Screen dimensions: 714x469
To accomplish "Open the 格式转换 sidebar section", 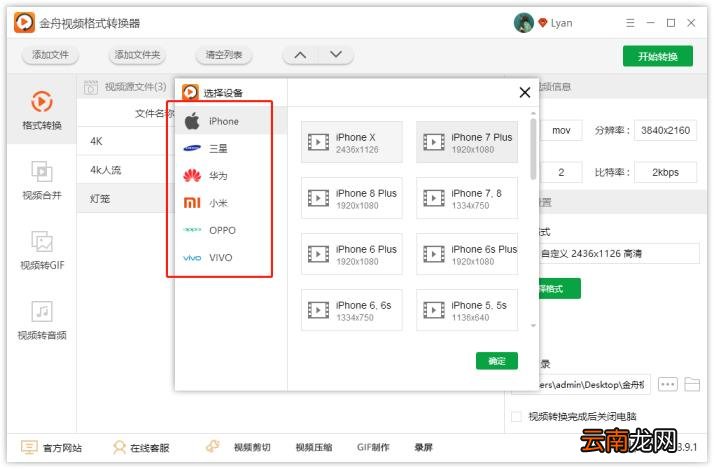I will (41, 110).
